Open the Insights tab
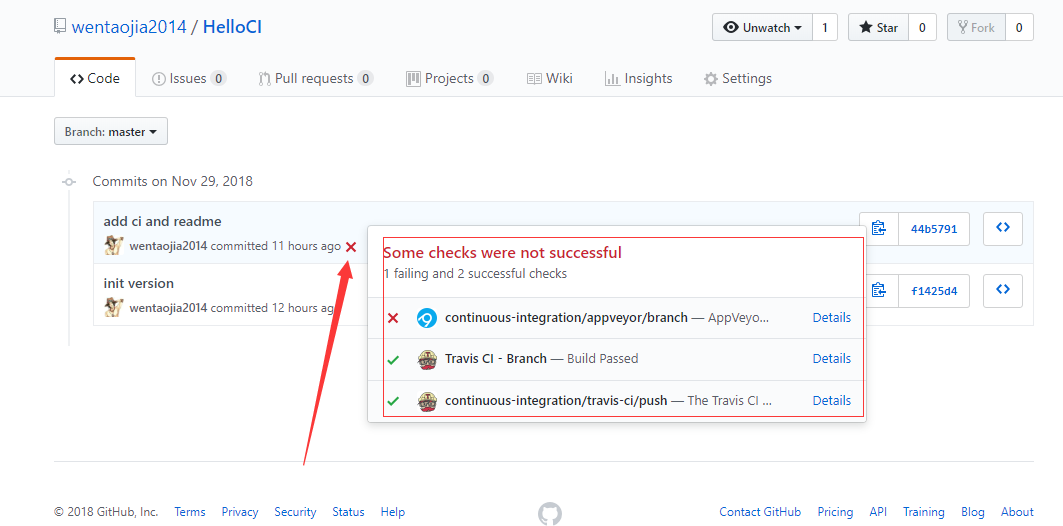 tap(639, 79)
